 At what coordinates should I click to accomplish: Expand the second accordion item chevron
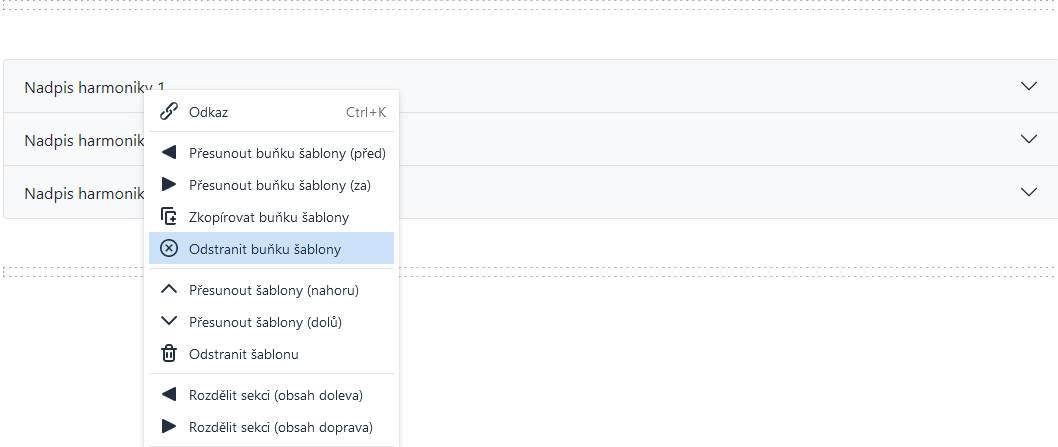coord(1029,139)
